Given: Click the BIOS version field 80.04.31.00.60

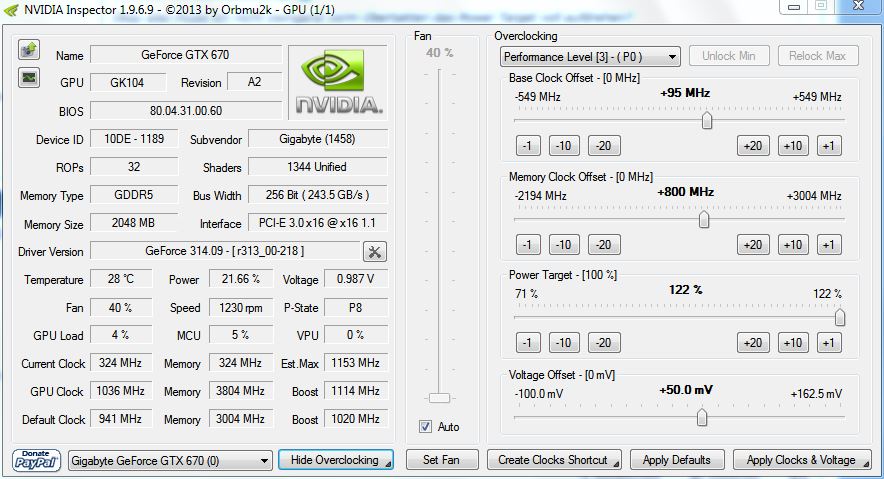Looking at the screenshot, I should point(185,110).
